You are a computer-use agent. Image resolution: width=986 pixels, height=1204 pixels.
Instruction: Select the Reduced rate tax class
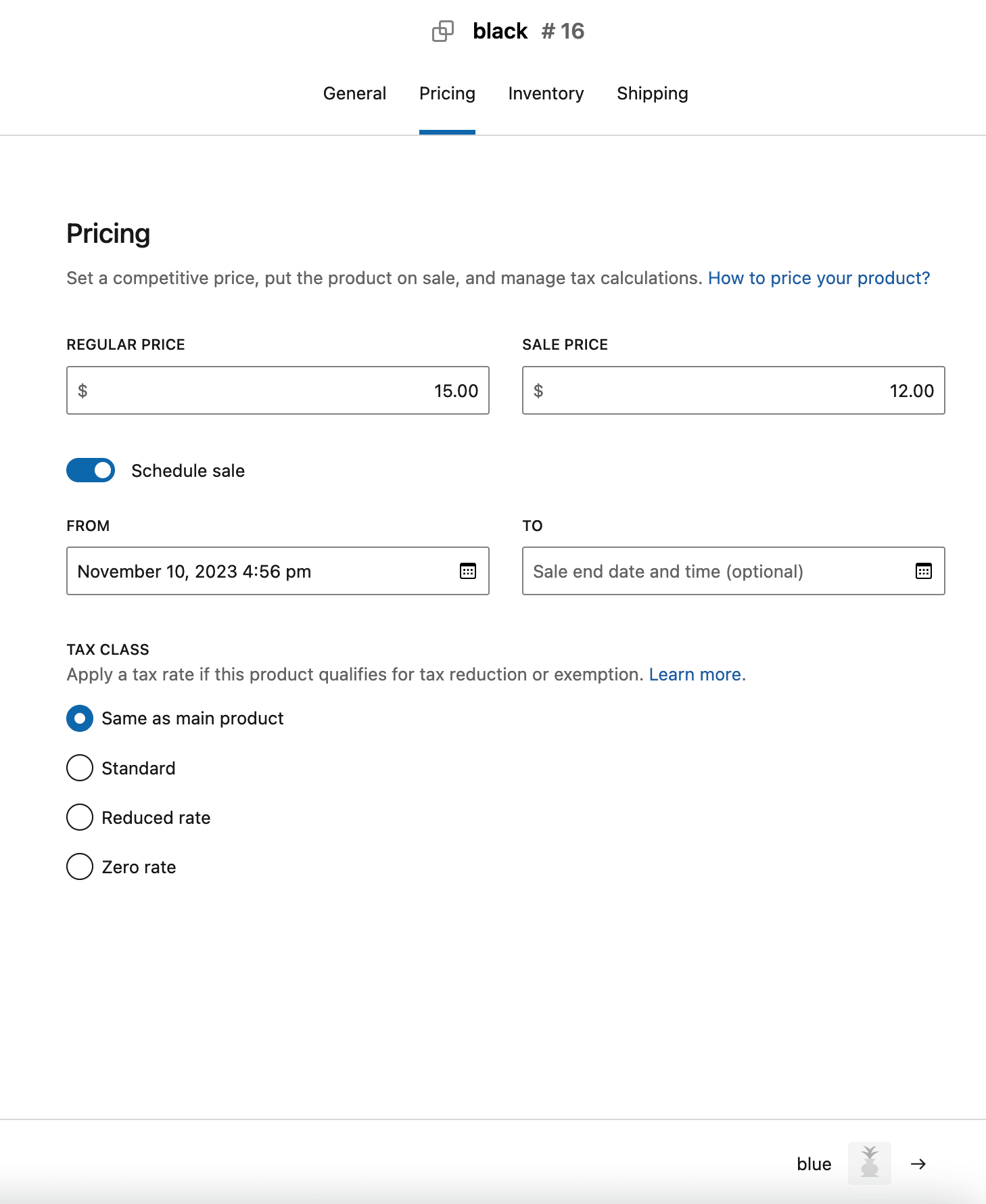(79, 817)
